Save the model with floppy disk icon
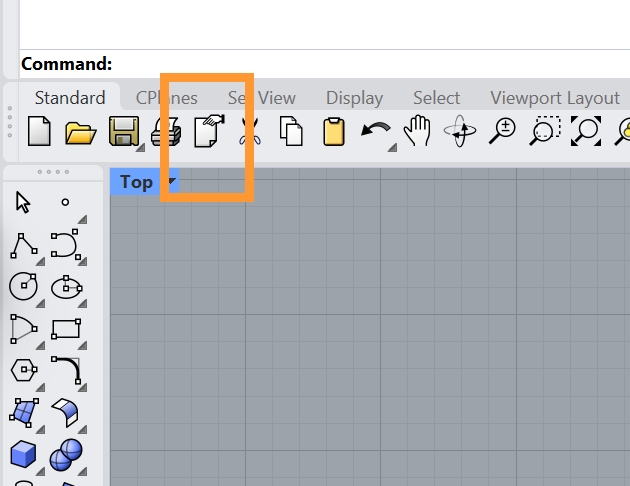Viewport: 630px width, 486px height. pyautogui.click(x=123, y=131)
